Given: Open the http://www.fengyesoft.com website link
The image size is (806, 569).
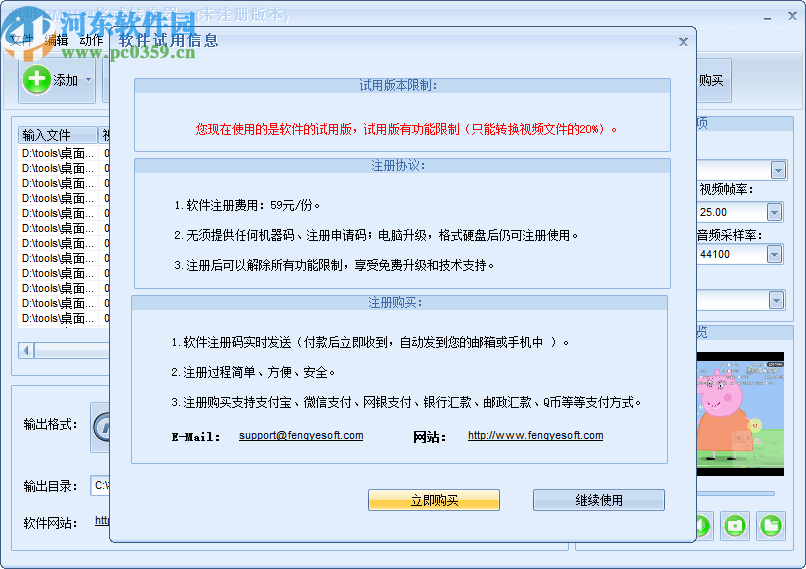Looking at the screenshot, I should pos(535,435).
